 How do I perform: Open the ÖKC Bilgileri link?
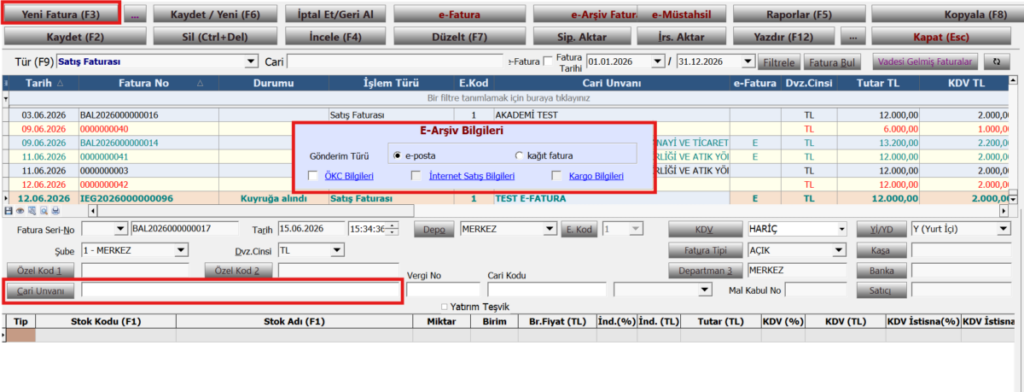349,176
